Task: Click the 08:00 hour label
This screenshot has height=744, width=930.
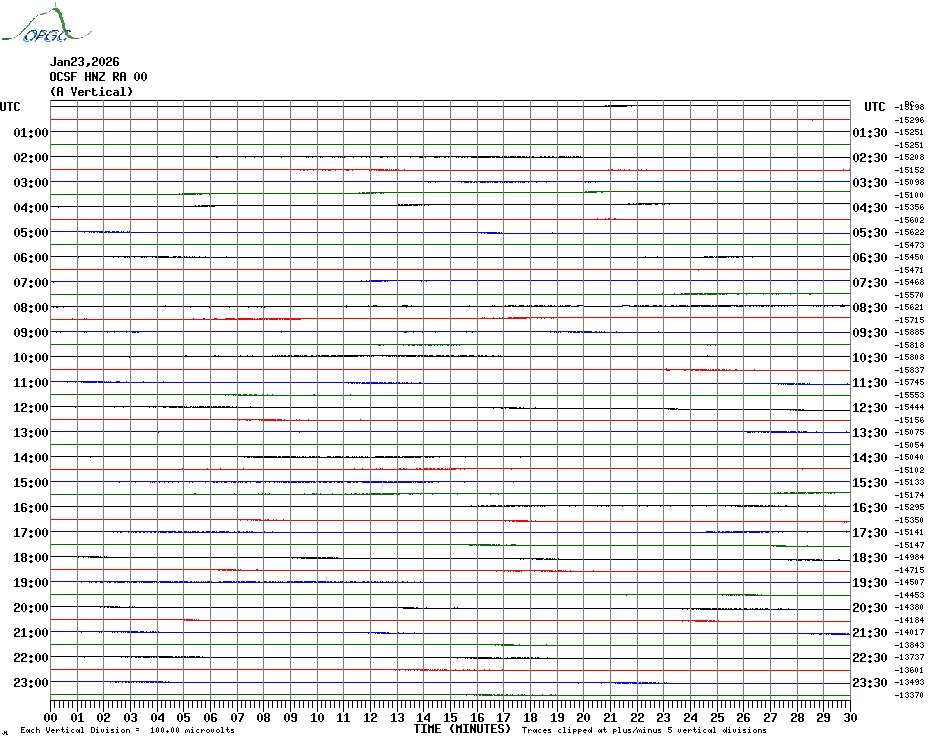Action: (31, 307)
